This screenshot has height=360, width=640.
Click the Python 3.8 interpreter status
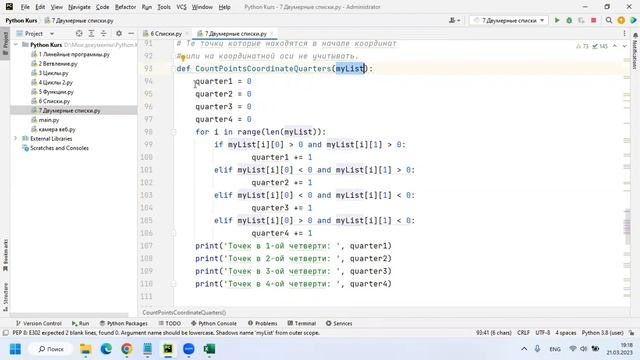click(x=602, y=333)
